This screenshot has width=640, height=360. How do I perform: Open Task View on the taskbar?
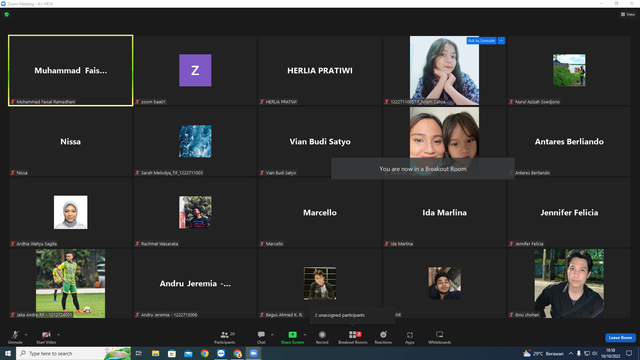point(139,353)
